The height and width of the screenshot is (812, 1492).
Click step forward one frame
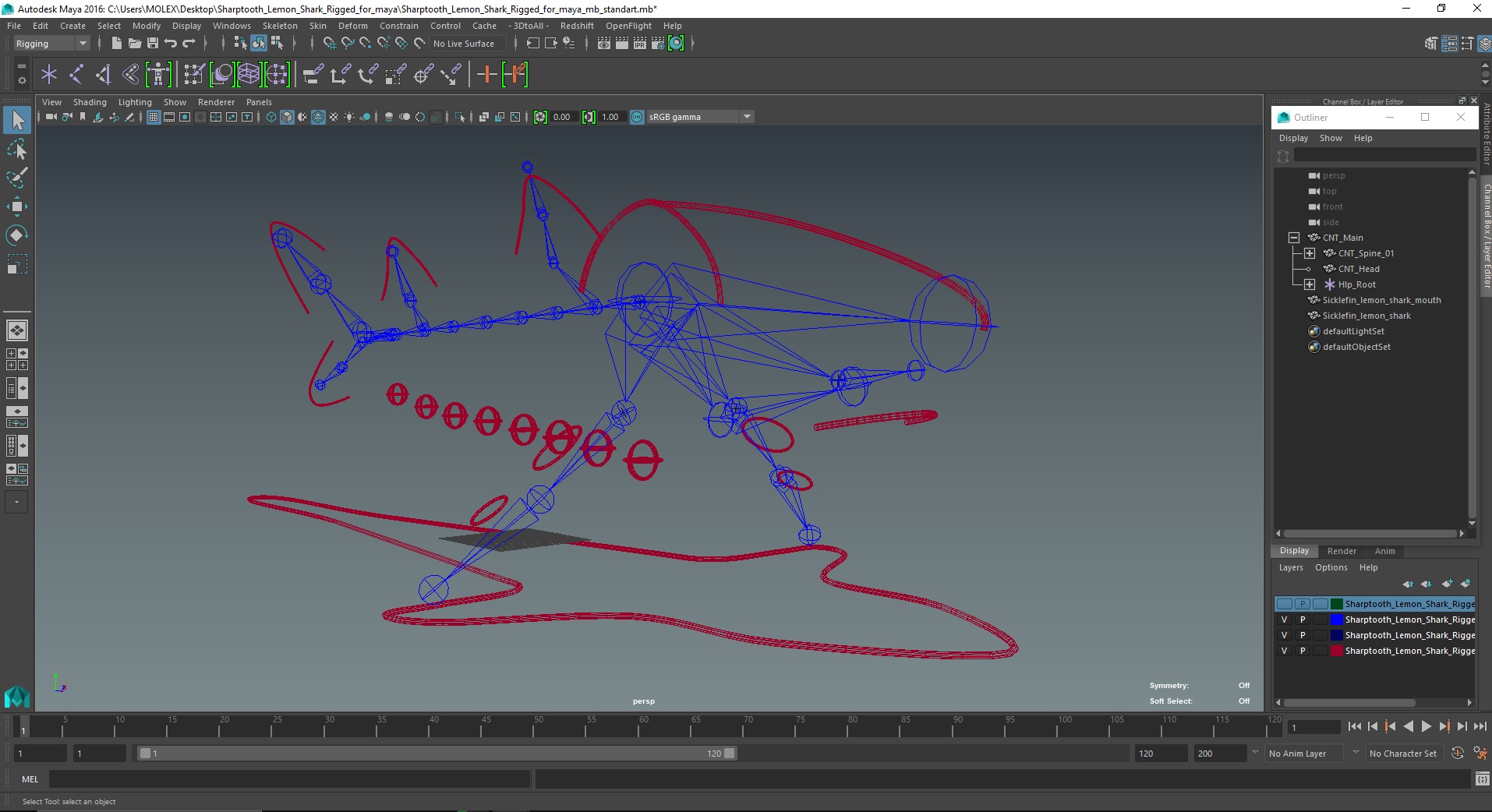pos(1462,726)
